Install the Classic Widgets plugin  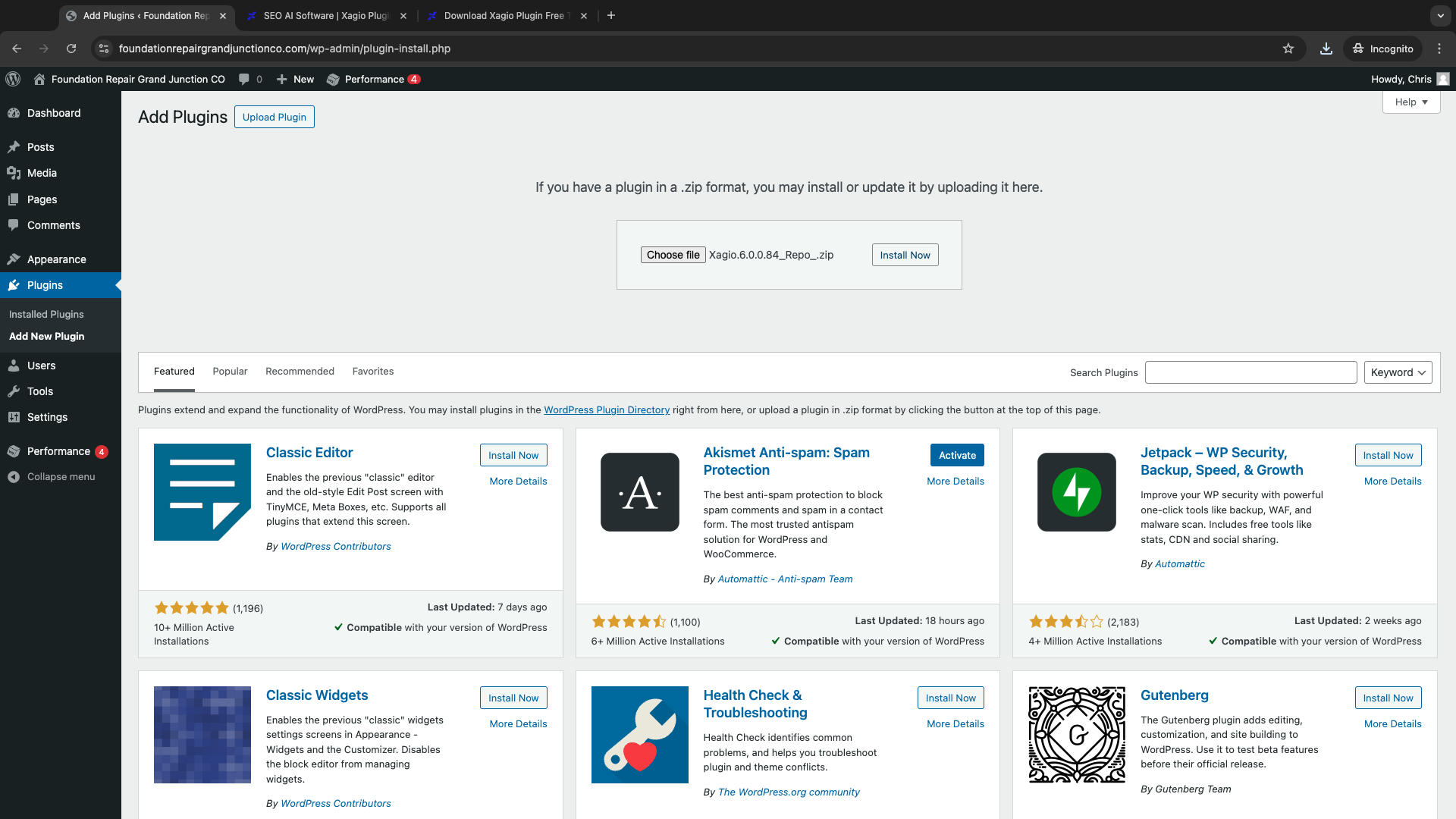pyautogui.click(x=513, y=698)
